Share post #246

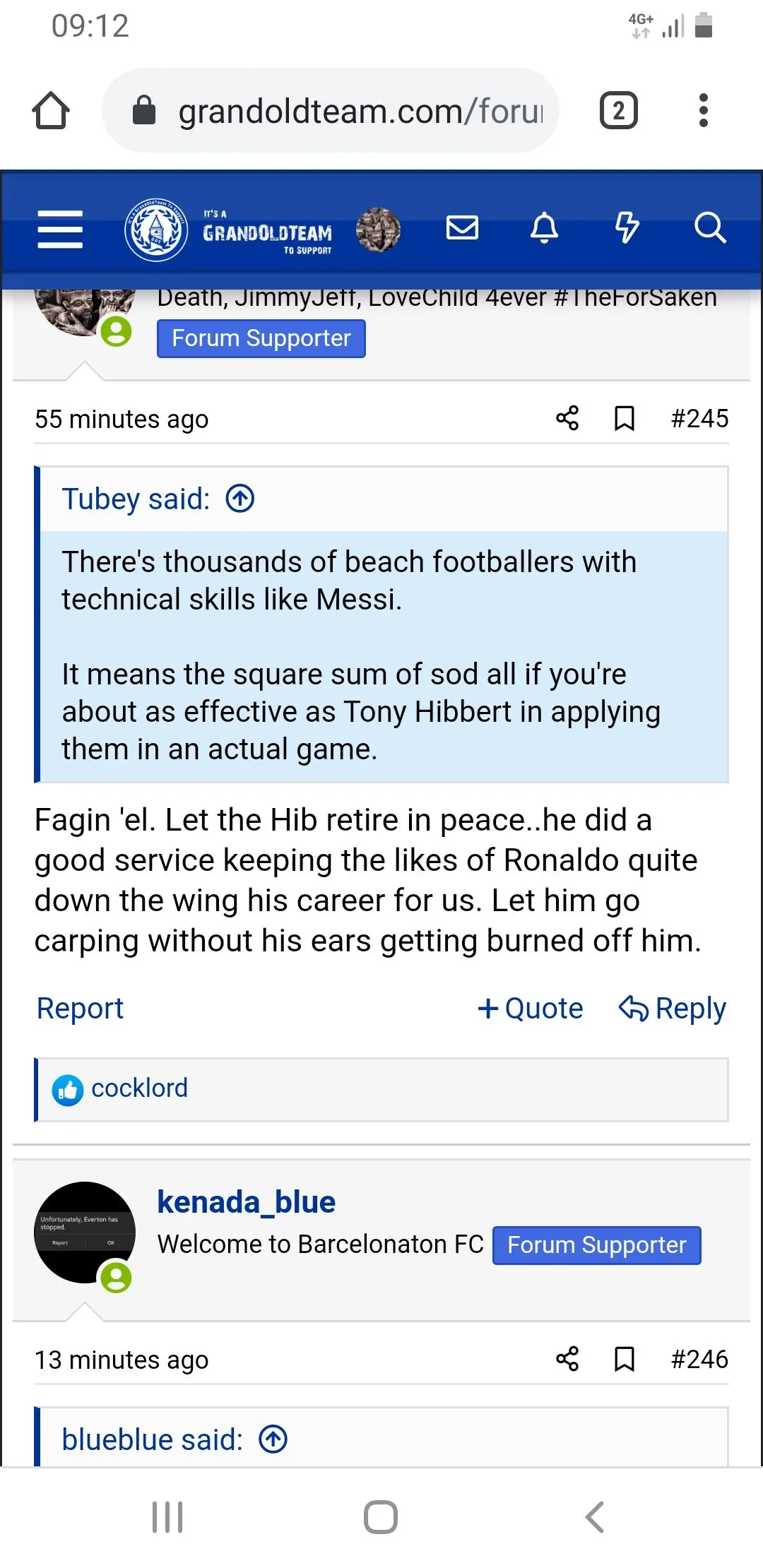click(x=567, y=1359)
